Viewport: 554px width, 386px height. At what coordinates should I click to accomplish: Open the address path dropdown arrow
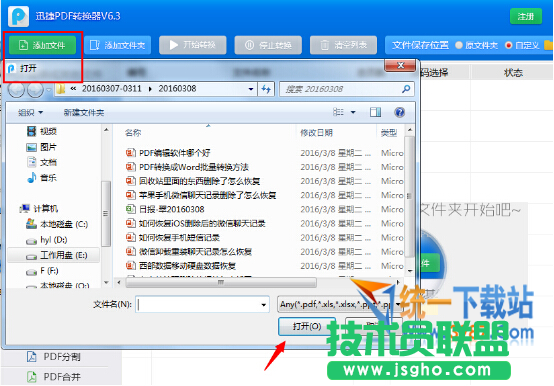point(251,89)
